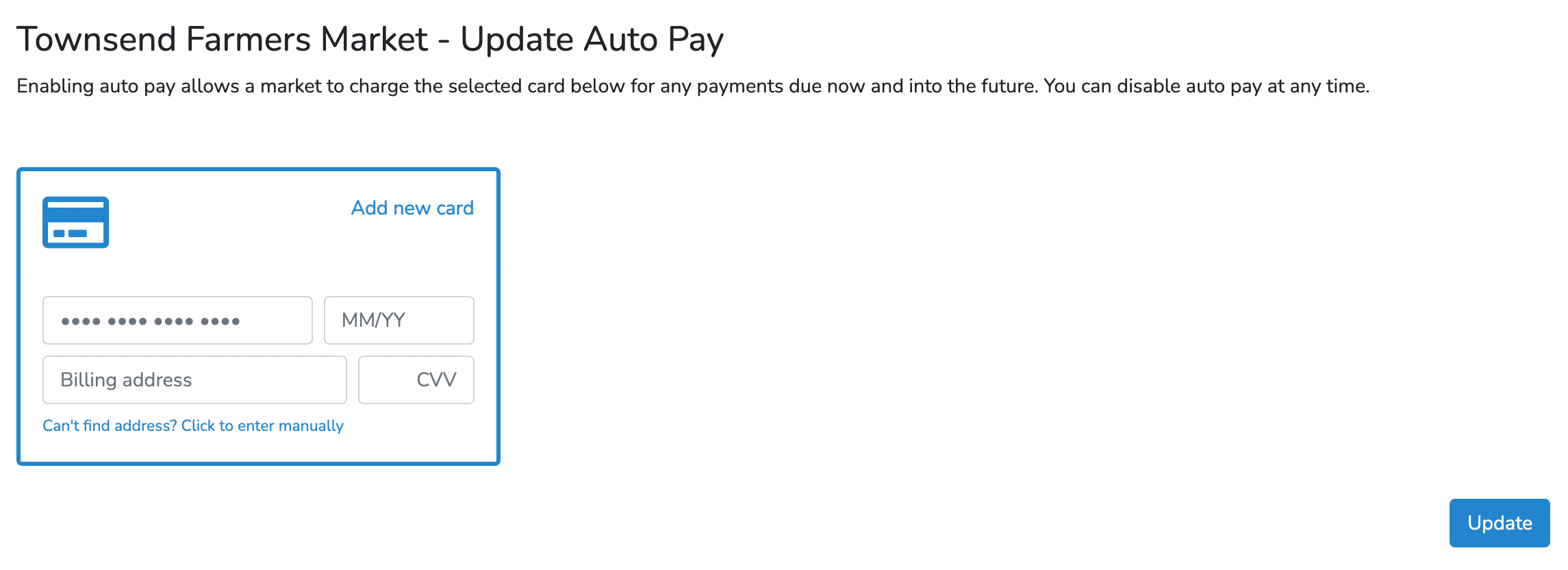The image size is (1568, 570).
Task: Switch to manual address entry link
Action: click(x=193, y=425)
